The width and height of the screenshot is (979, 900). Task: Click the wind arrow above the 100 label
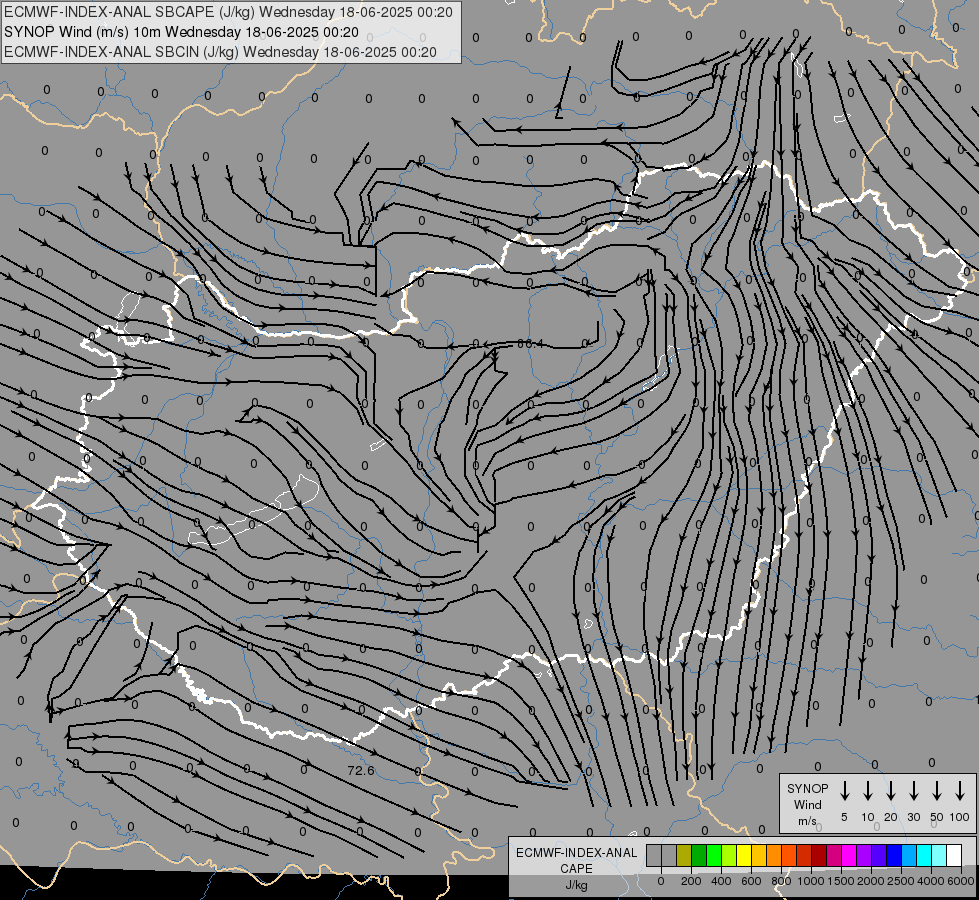960,791
